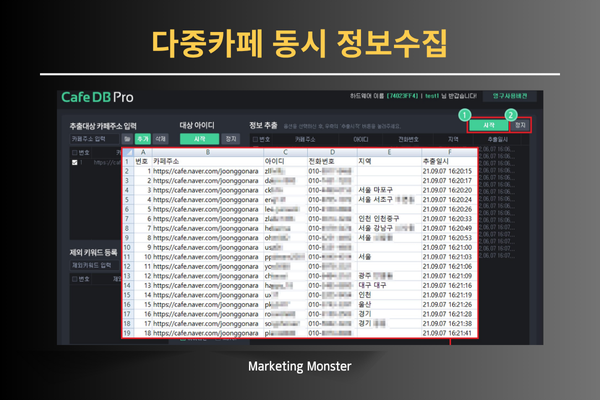600x400 pixels.
Task: Click Excel cell 21.09.07 16:20:15
Action: coord(449,171)
